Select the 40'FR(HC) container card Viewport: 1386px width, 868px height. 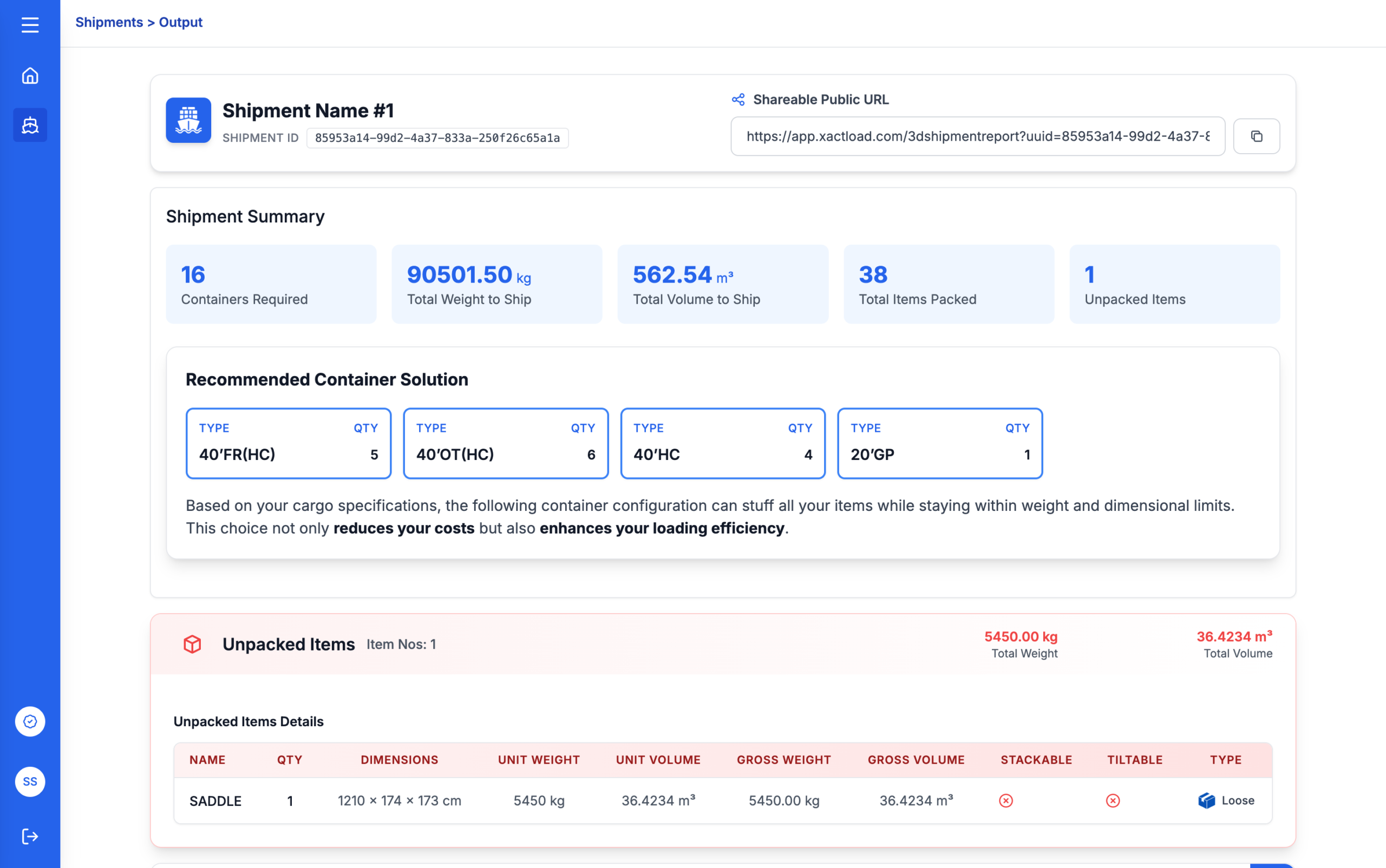pos(289,443)
